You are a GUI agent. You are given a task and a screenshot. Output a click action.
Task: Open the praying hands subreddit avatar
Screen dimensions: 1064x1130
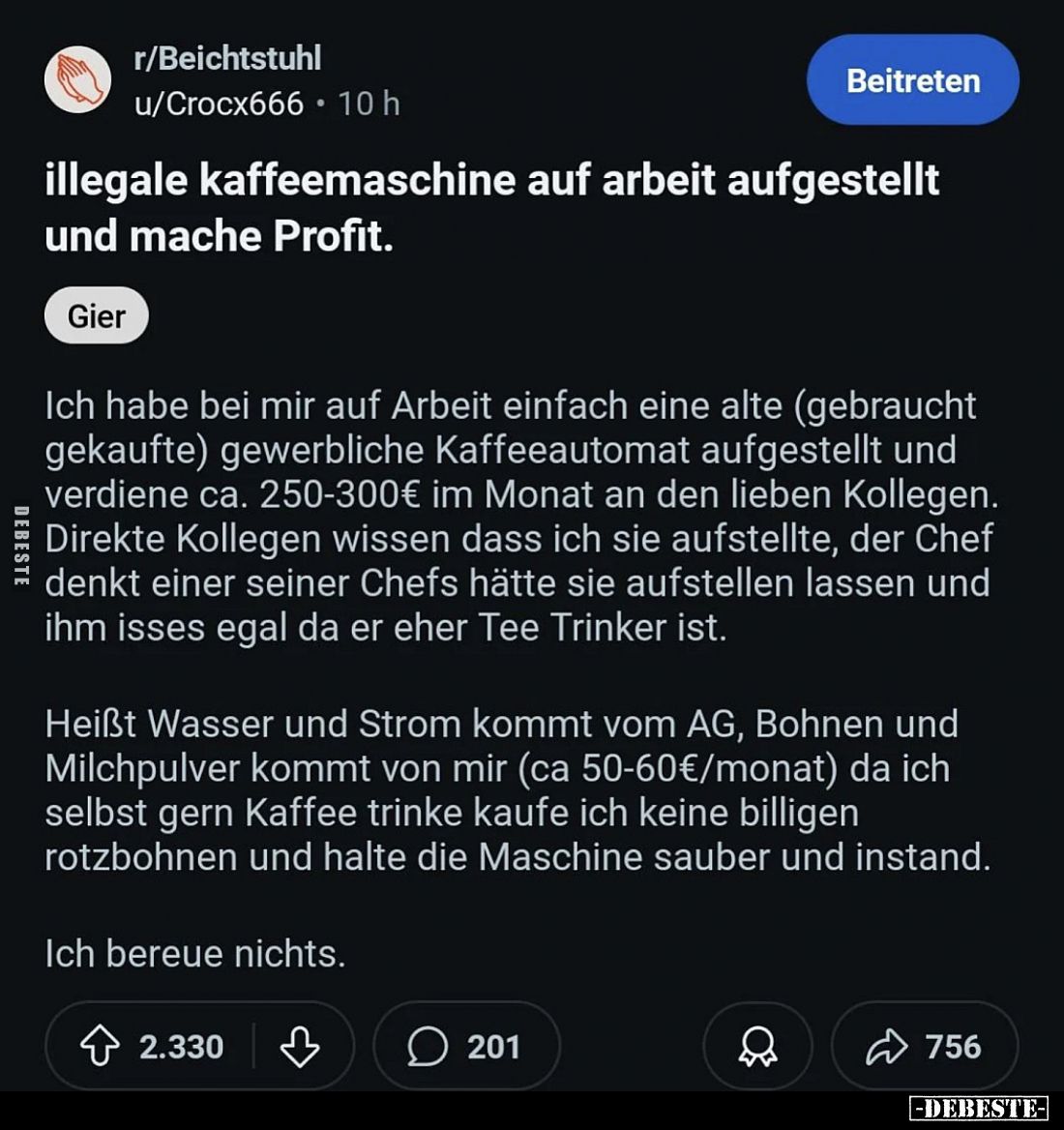pos(77,80)
